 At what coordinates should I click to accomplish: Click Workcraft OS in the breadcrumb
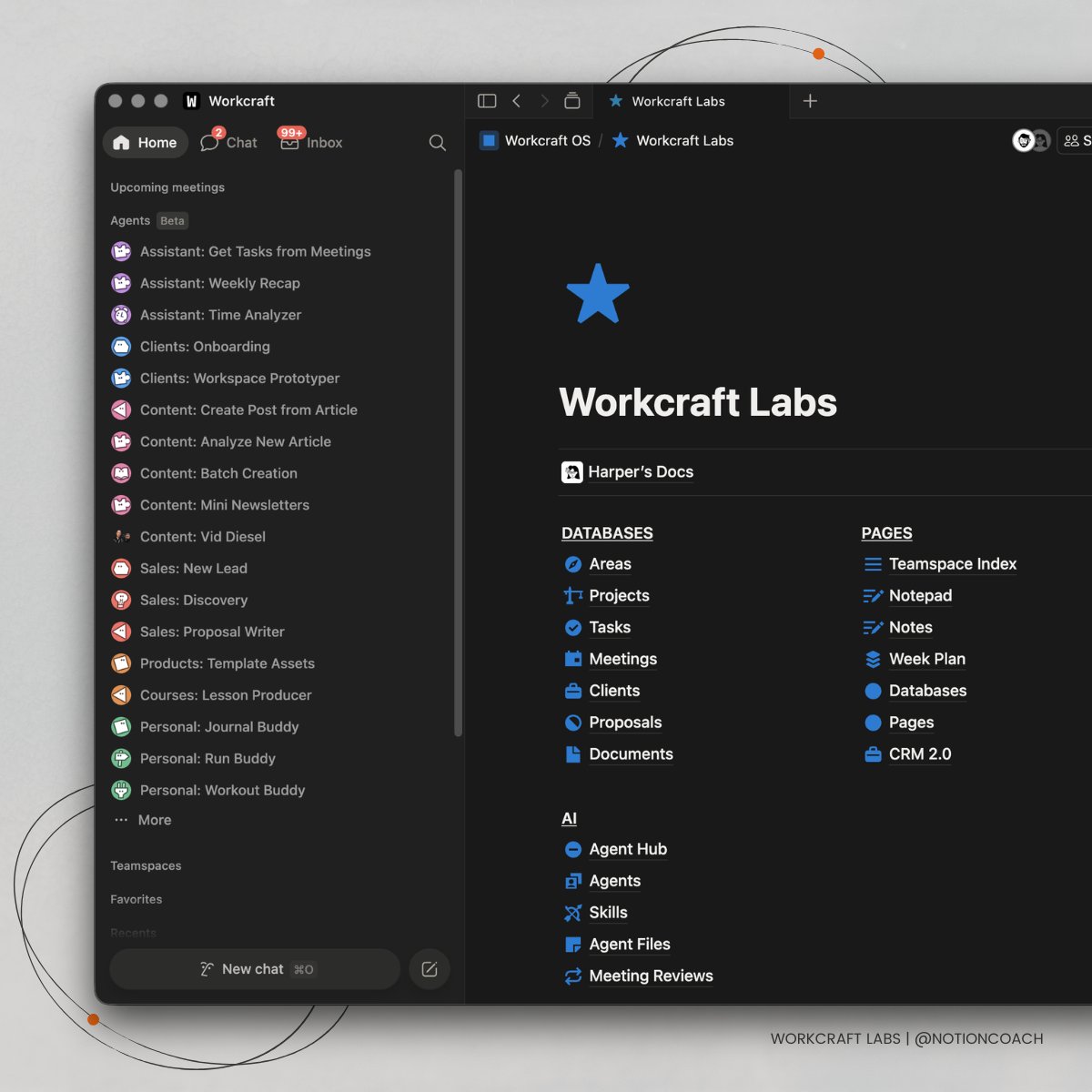[x=535, y=141]
